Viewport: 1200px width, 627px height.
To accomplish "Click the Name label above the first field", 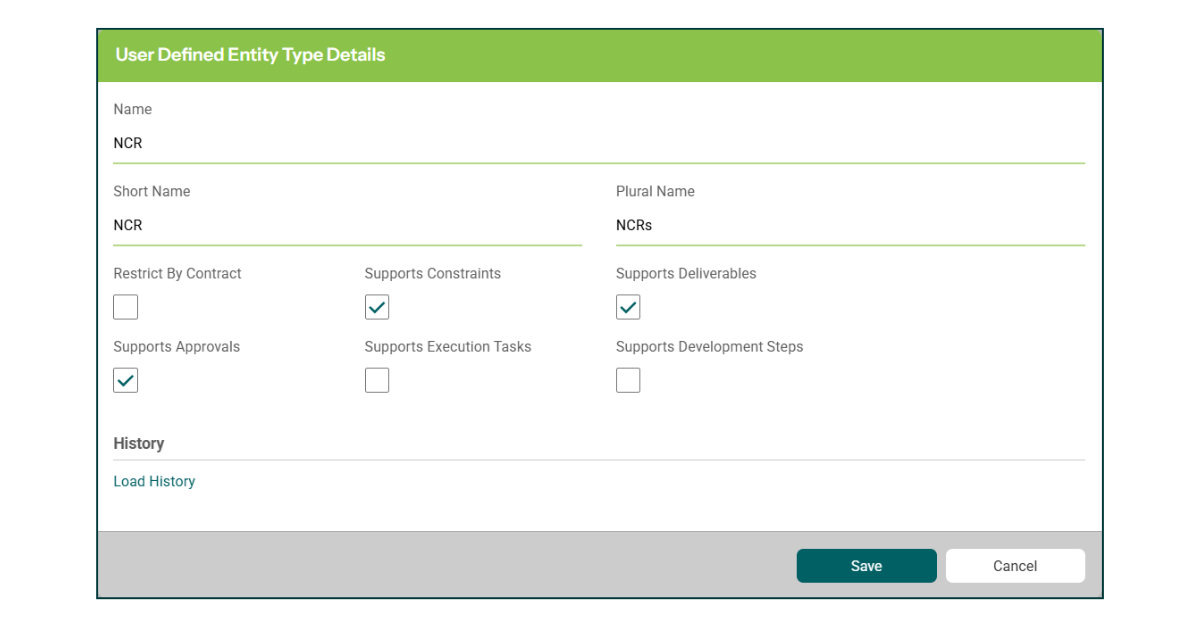I will (x=133, y=109).
